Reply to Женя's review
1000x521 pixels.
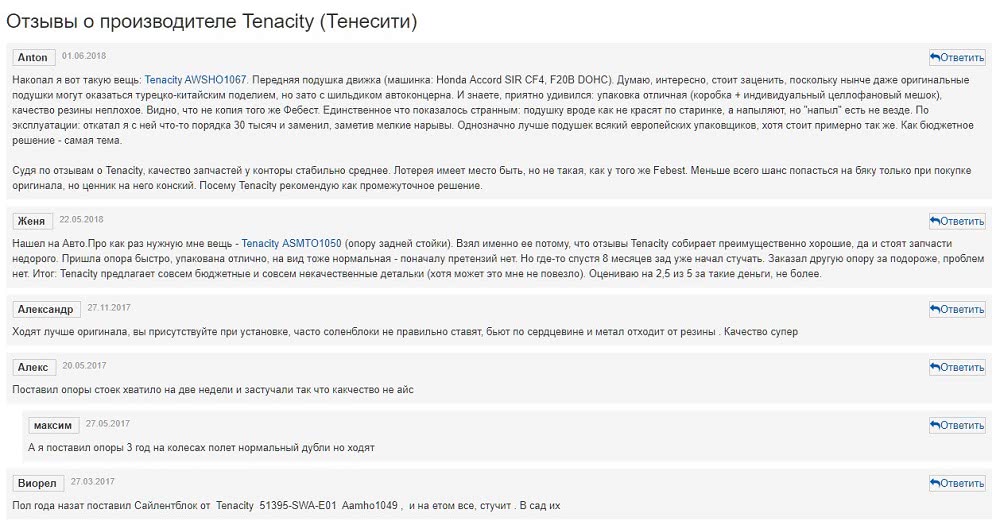pyautogui.click(x=957, y=221)
